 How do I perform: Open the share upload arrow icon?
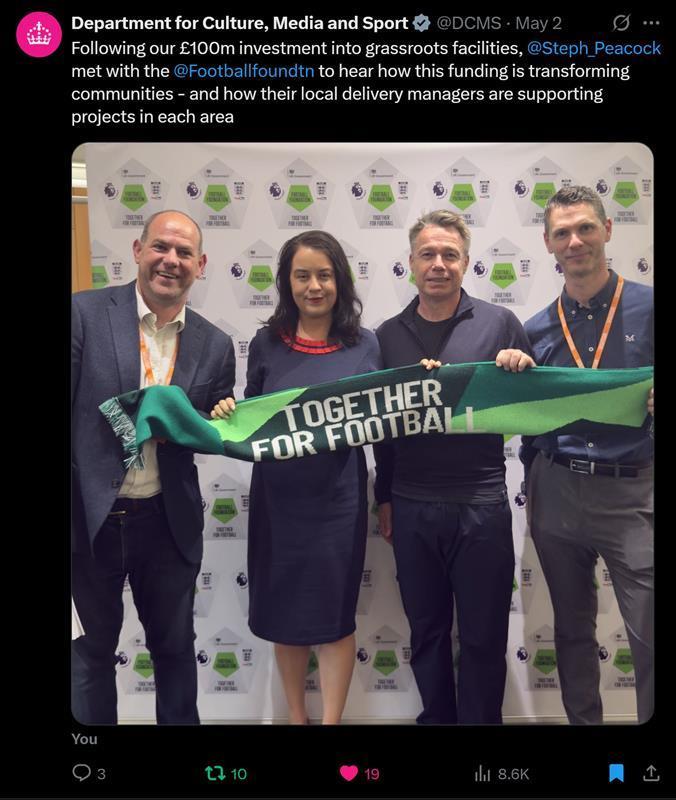[650, 773]
